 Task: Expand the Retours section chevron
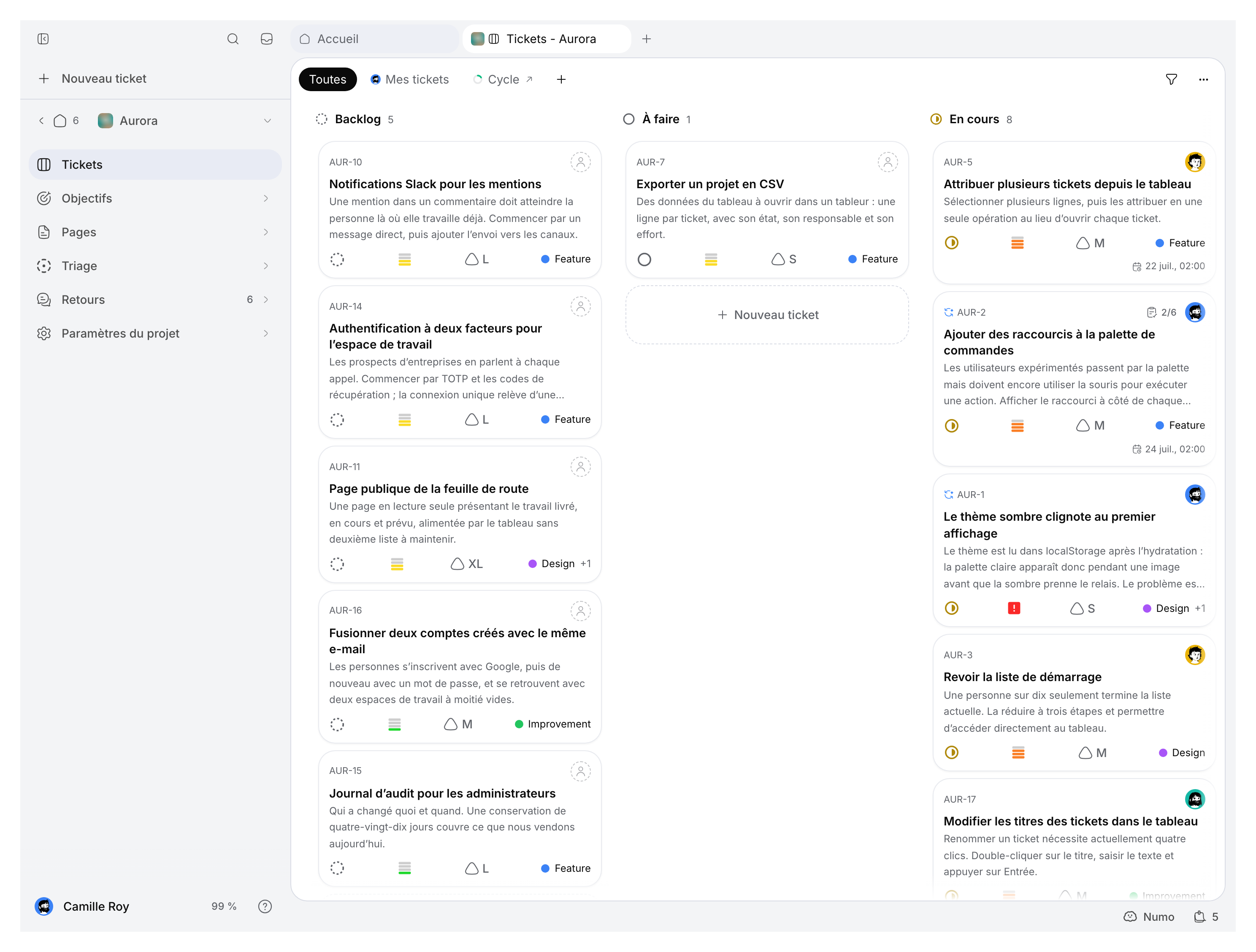pyautogui.click(x=266, y=299)
